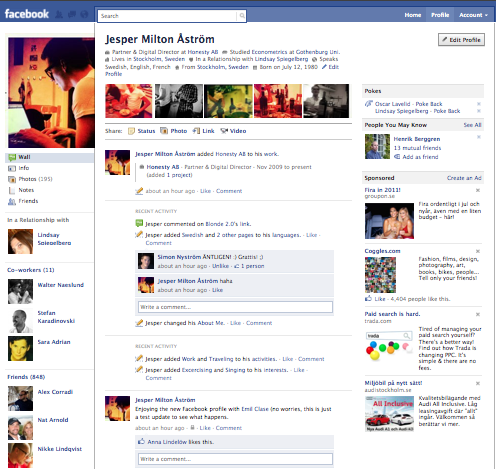Click the facebook logo
496x469 pixels.
(27, 14)
